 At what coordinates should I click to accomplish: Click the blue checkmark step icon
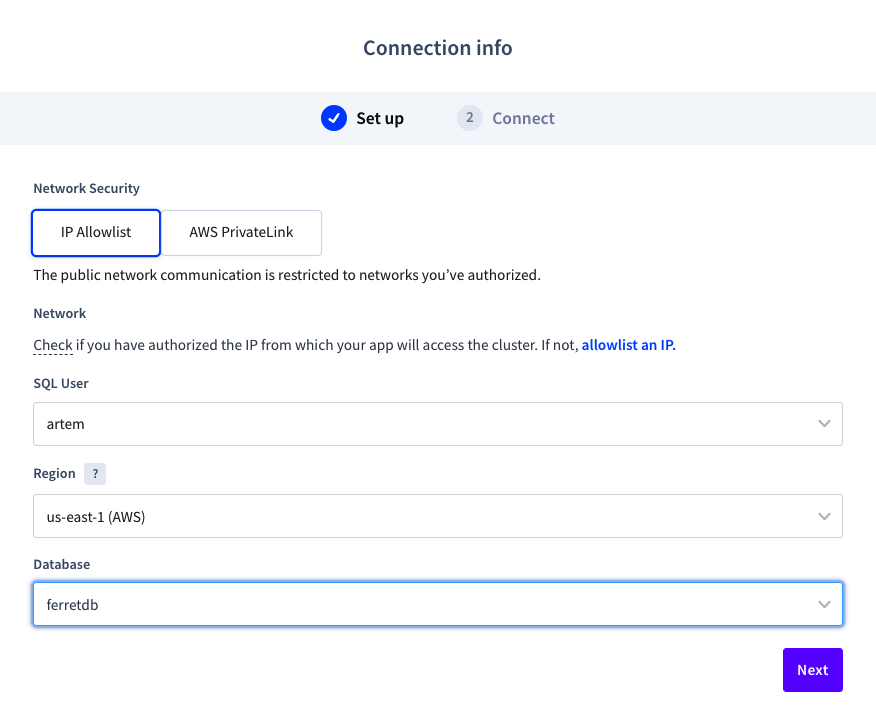tap(333, 118)
